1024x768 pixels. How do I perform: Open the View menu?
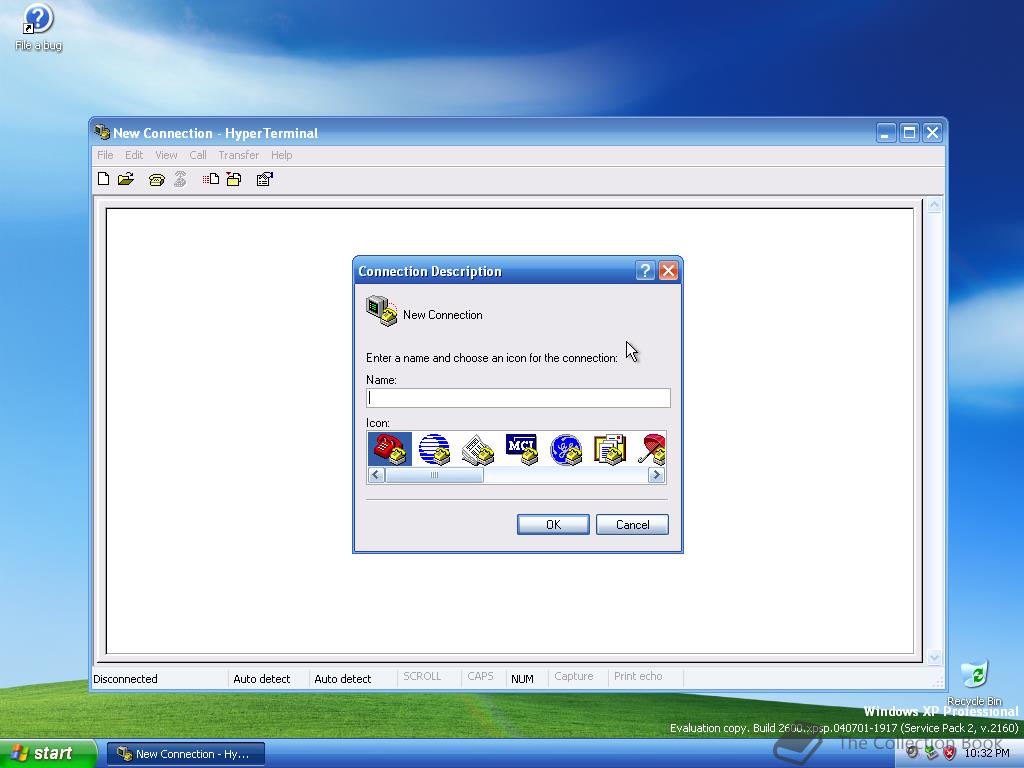(166, 155)
